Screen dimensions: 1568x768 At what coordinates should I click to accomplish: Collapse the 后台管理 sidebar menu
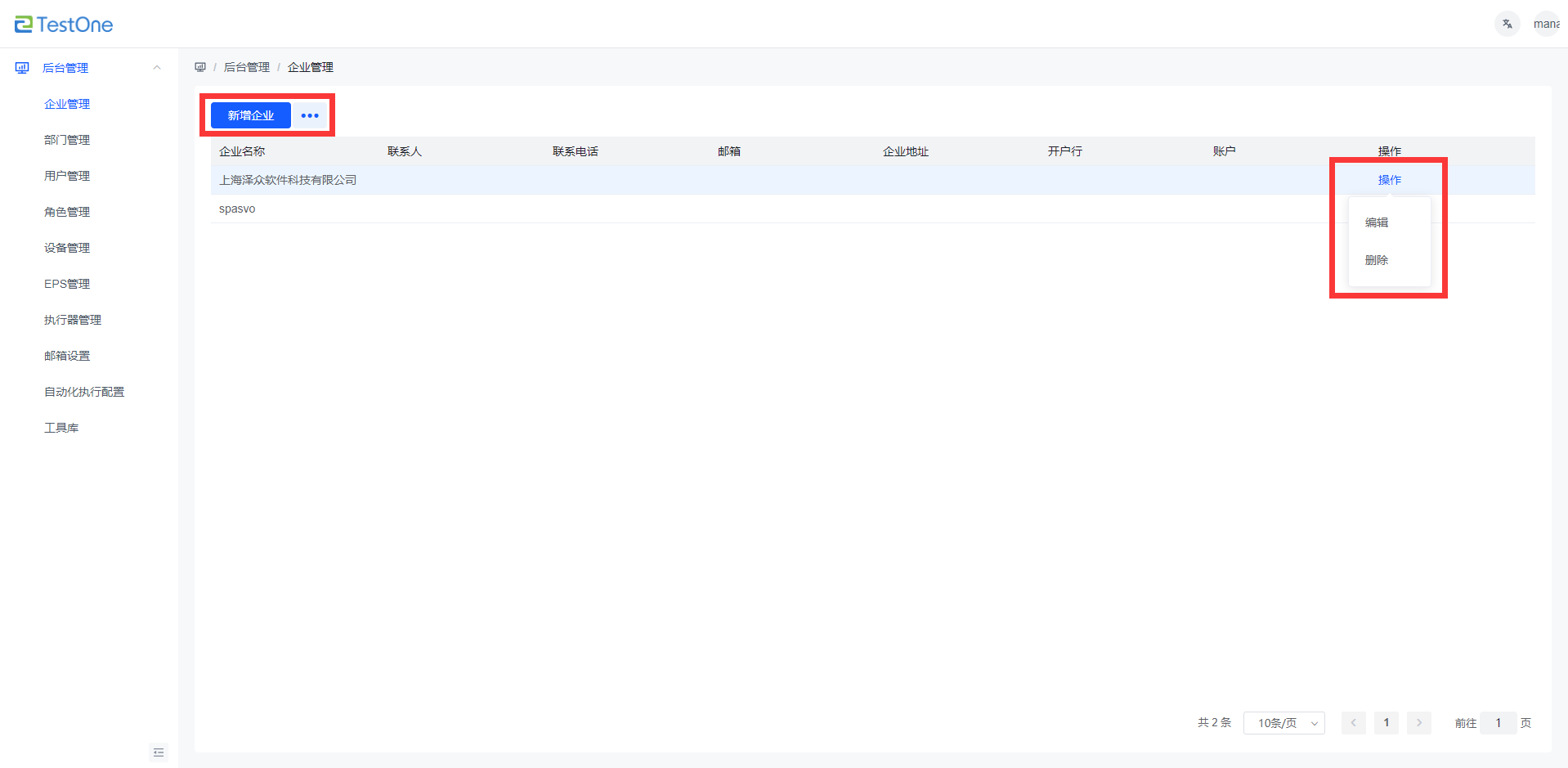pos(157,68)
